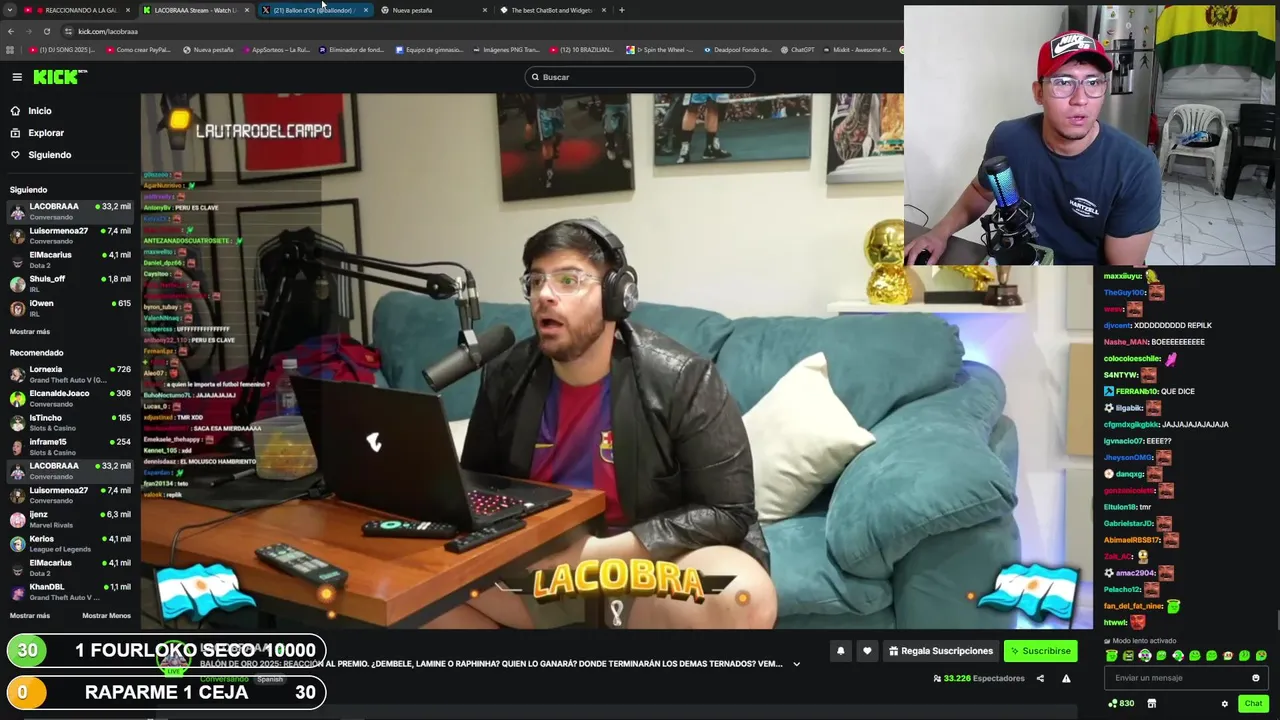
Task: Open Equipo de gimnasio bookmark
Action: 429,50
